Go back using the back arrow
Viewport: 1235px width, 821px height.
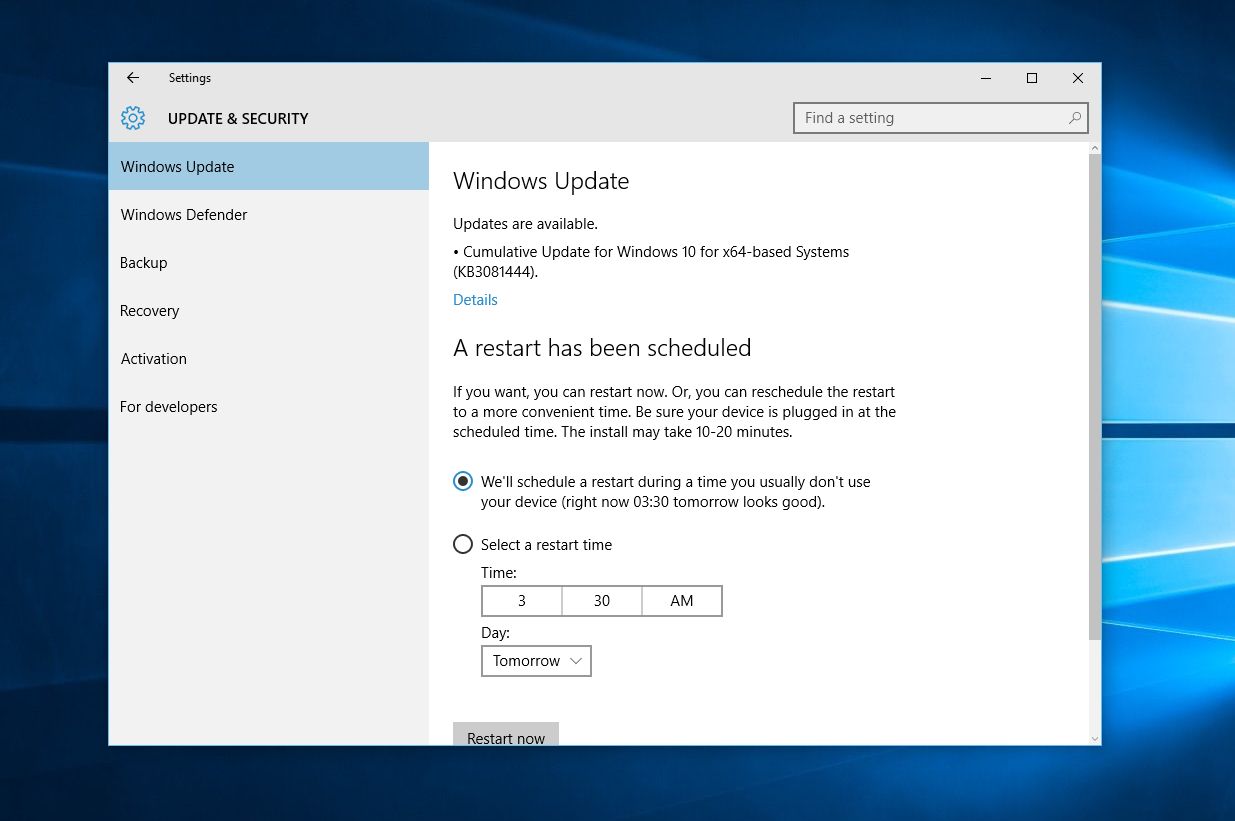132,78
